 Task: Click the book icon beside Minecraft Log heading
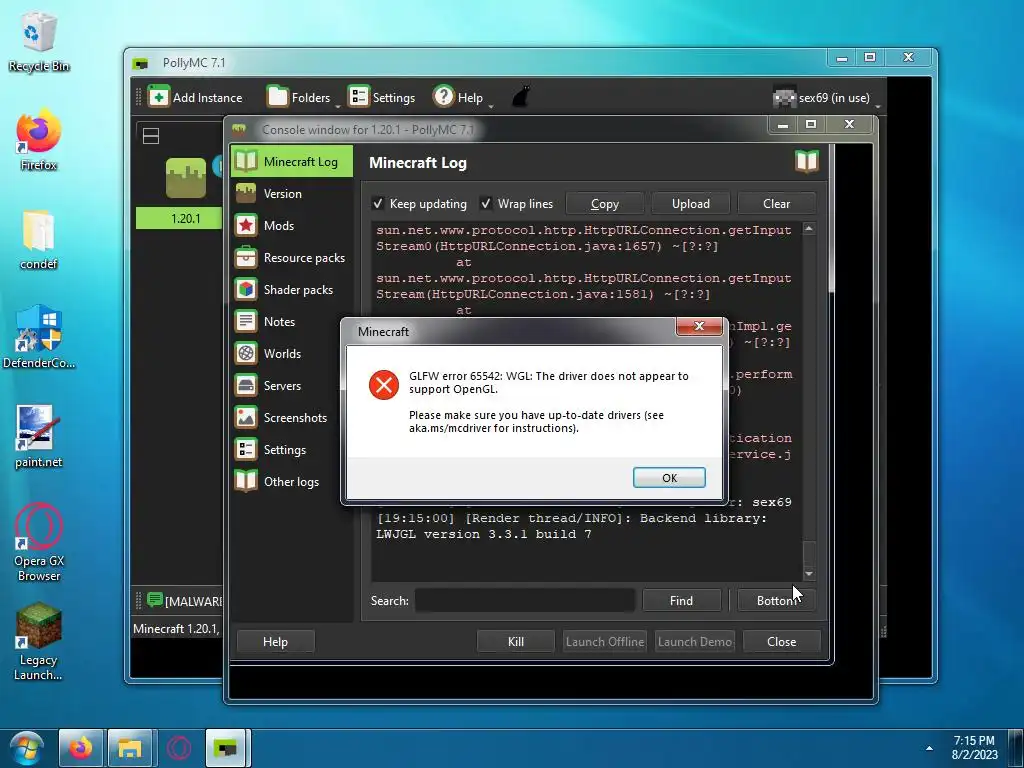click(807, 161)
